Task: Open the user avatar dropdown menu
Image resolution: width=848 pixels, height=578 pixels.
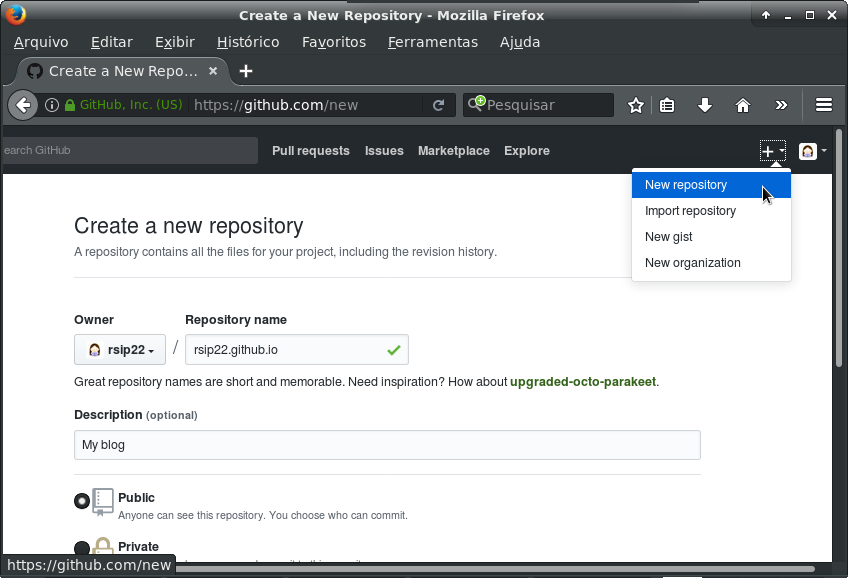Action: (812, 151)
